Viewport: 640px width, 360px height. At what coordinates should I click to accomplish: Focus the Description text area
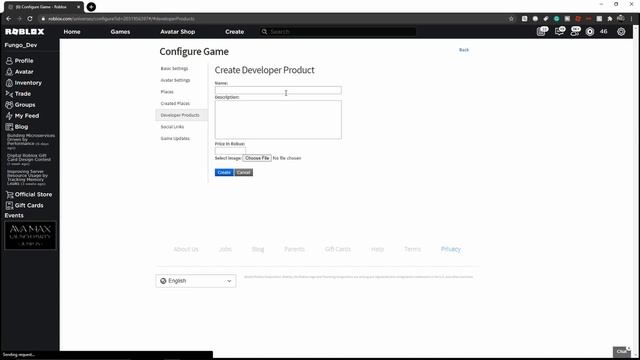pyautogui.click(x=278, y=120)
